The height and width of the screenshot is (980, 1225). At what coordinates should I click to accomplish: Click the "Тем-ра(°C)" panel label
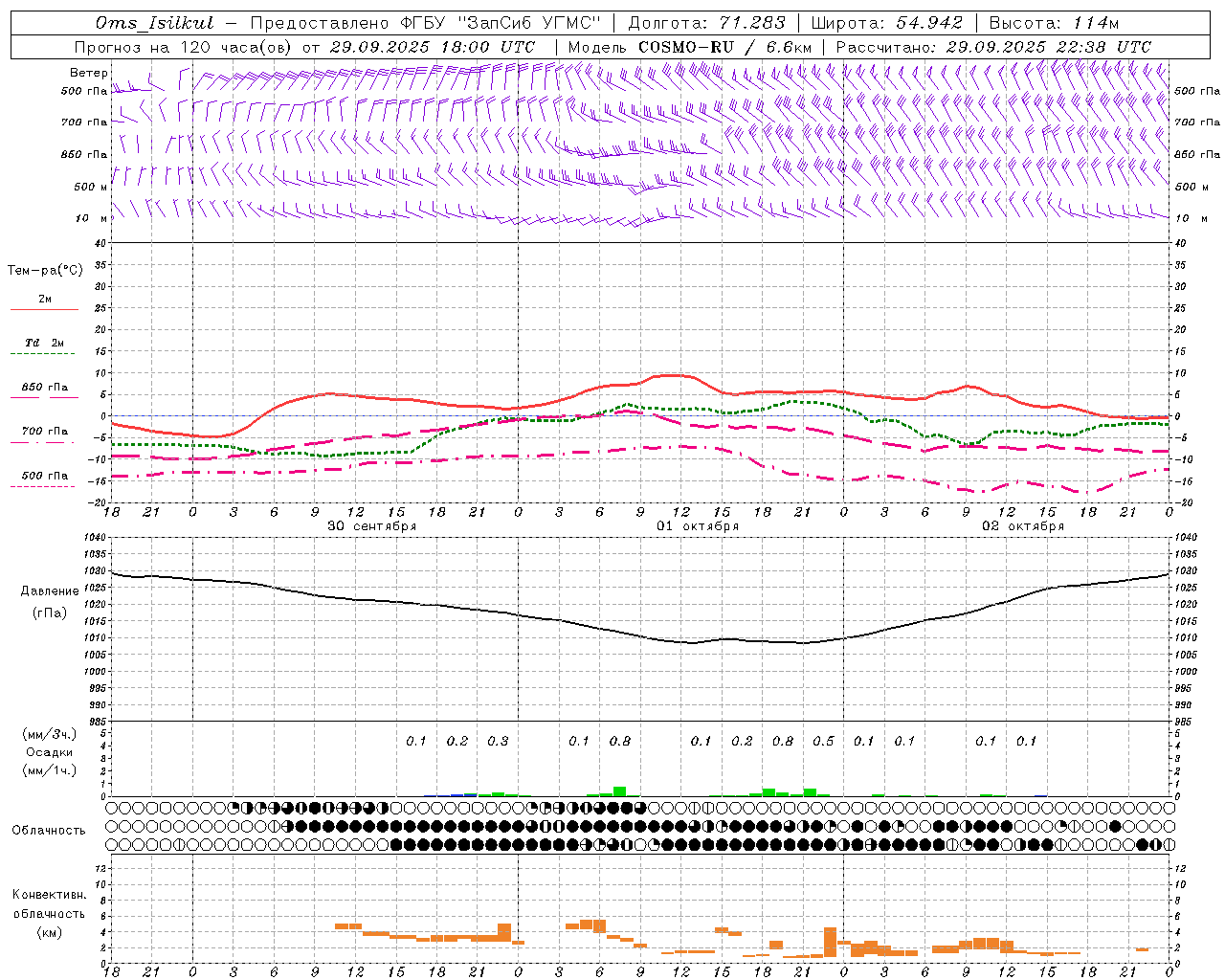click(45, 271)
